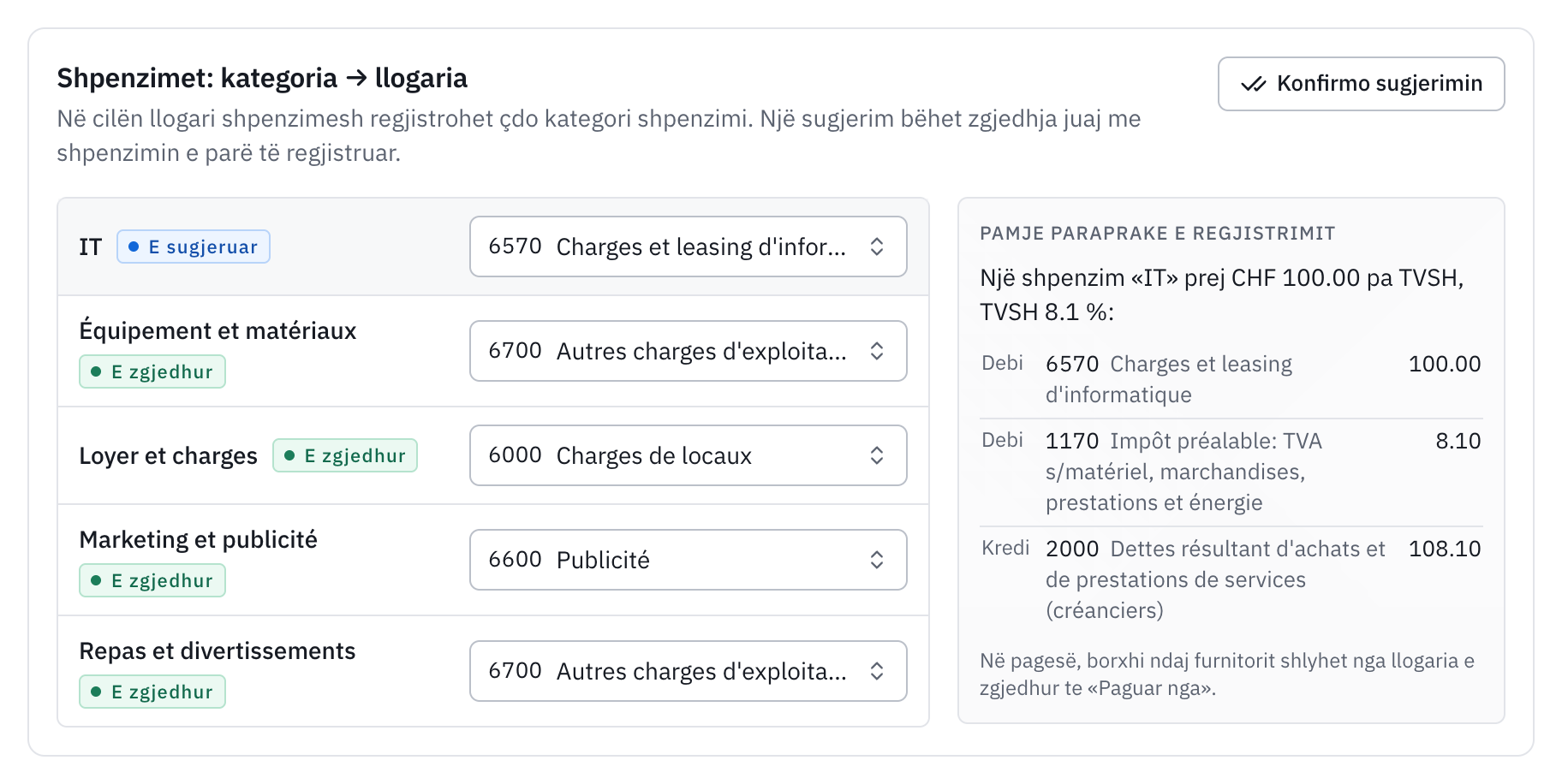
Task: Click preview credit line 2000 Dettes résultant d'achats
Action: click(x=1231, y=579)
